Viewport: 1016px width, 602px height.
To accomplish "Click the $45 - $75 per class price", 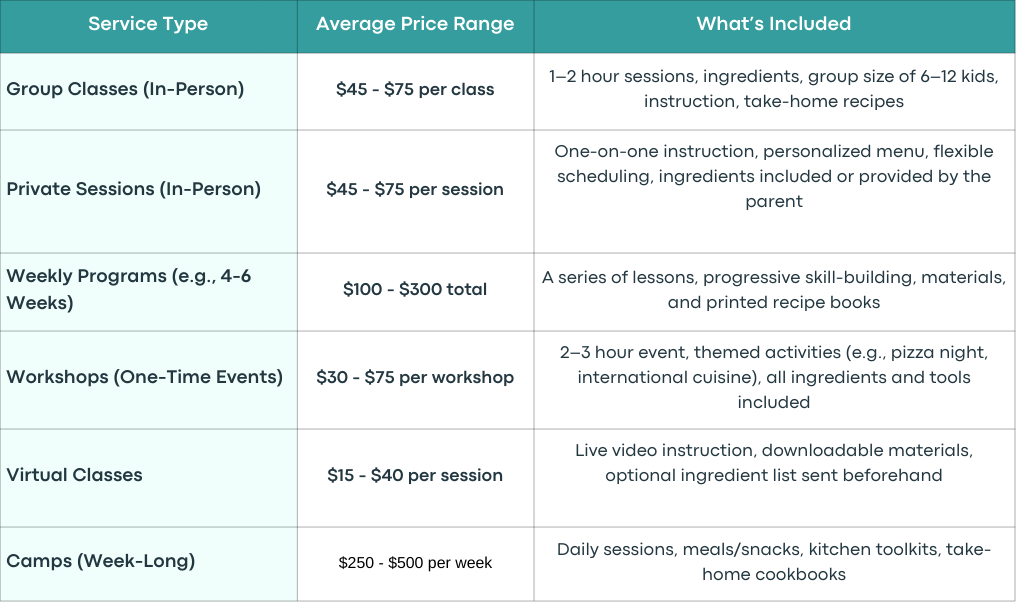I will point(415,89).
